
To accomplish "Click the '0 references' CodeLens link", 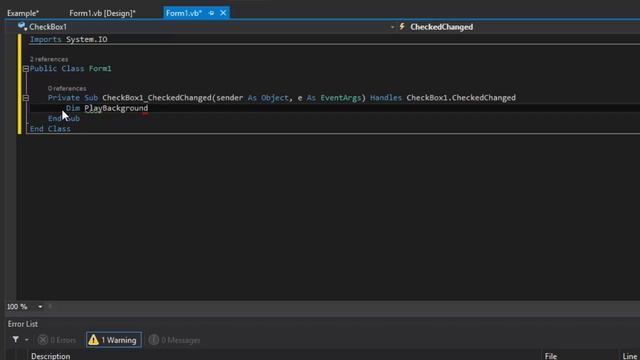I will pos(67,88).
